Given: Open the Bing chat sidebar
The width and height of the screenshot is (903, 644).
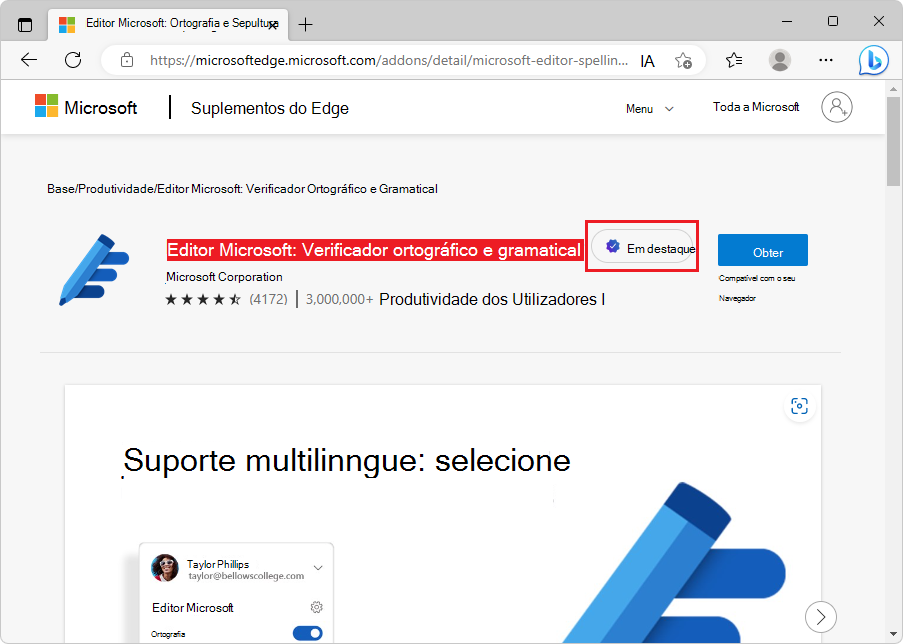Looking at the screenshot, I should 873,60.
